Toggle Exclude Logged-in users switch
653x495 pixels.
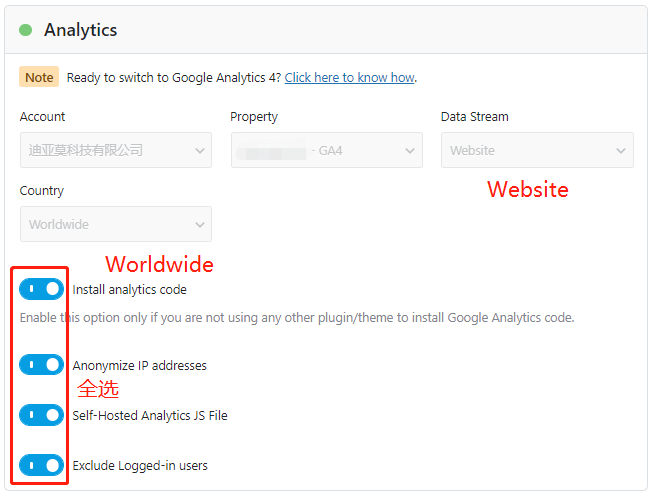click(42, 465)
